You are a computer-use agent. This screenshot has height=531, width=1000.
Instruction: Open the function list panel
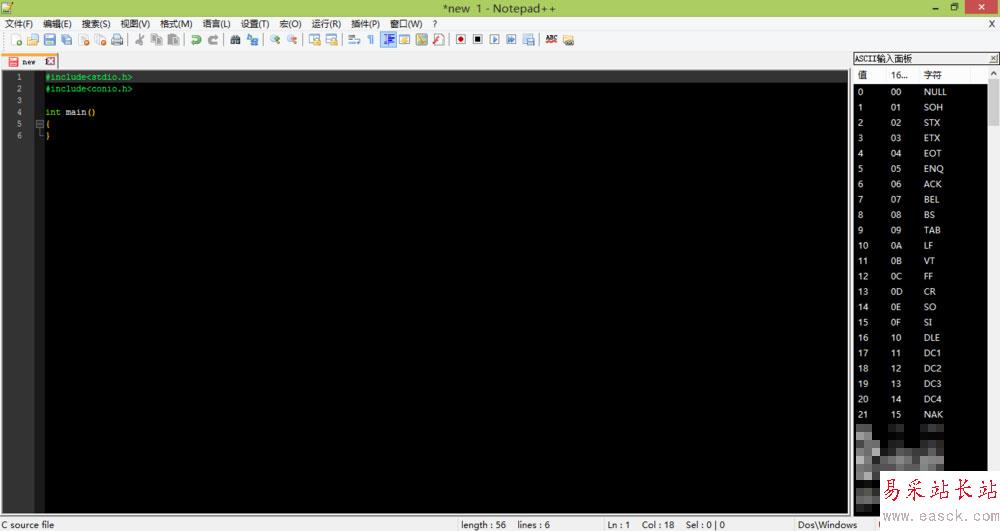click(x=438, y=40)
